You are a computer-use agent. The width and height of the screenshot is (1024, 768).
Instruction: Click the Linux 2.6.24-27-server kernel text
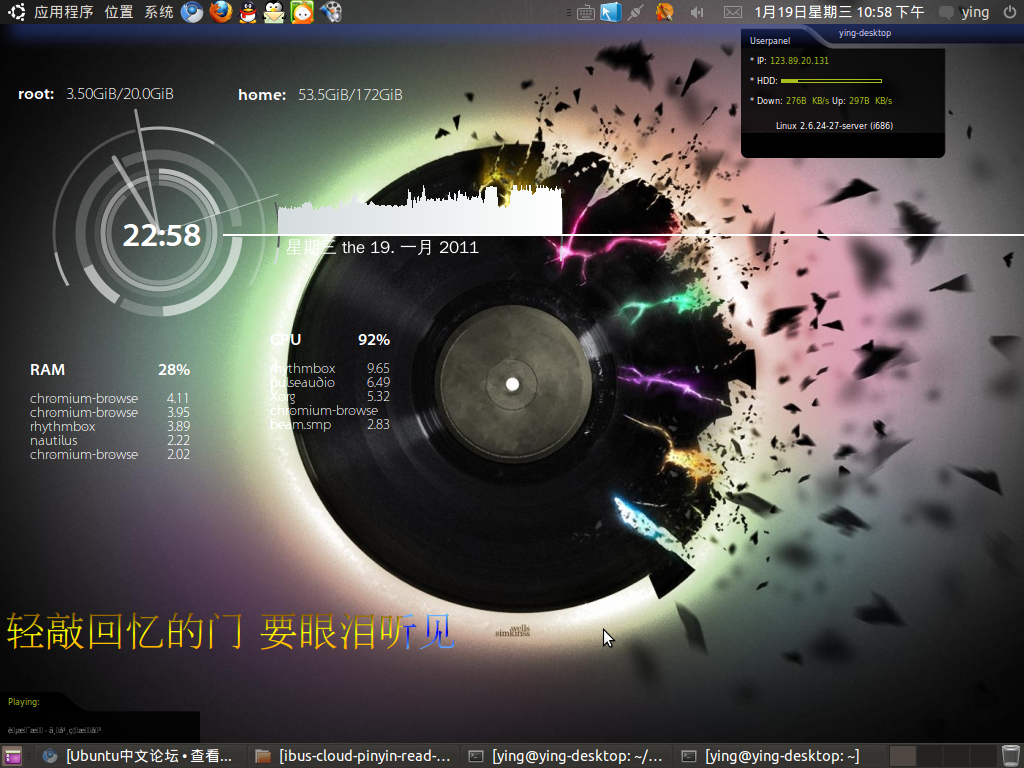(x=835, y=125)
